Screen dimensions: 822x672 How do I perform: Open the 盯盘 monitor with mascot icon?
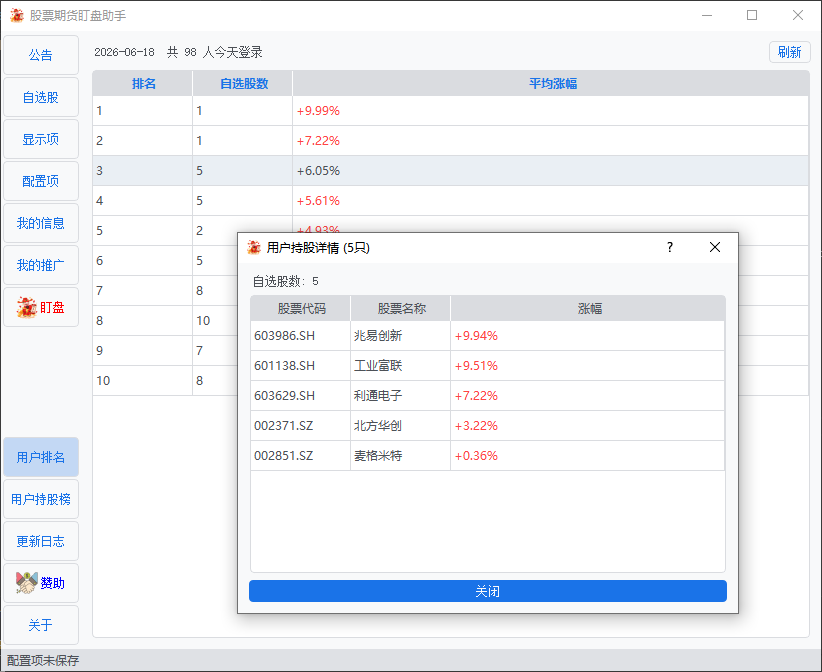tap(41, 307)
